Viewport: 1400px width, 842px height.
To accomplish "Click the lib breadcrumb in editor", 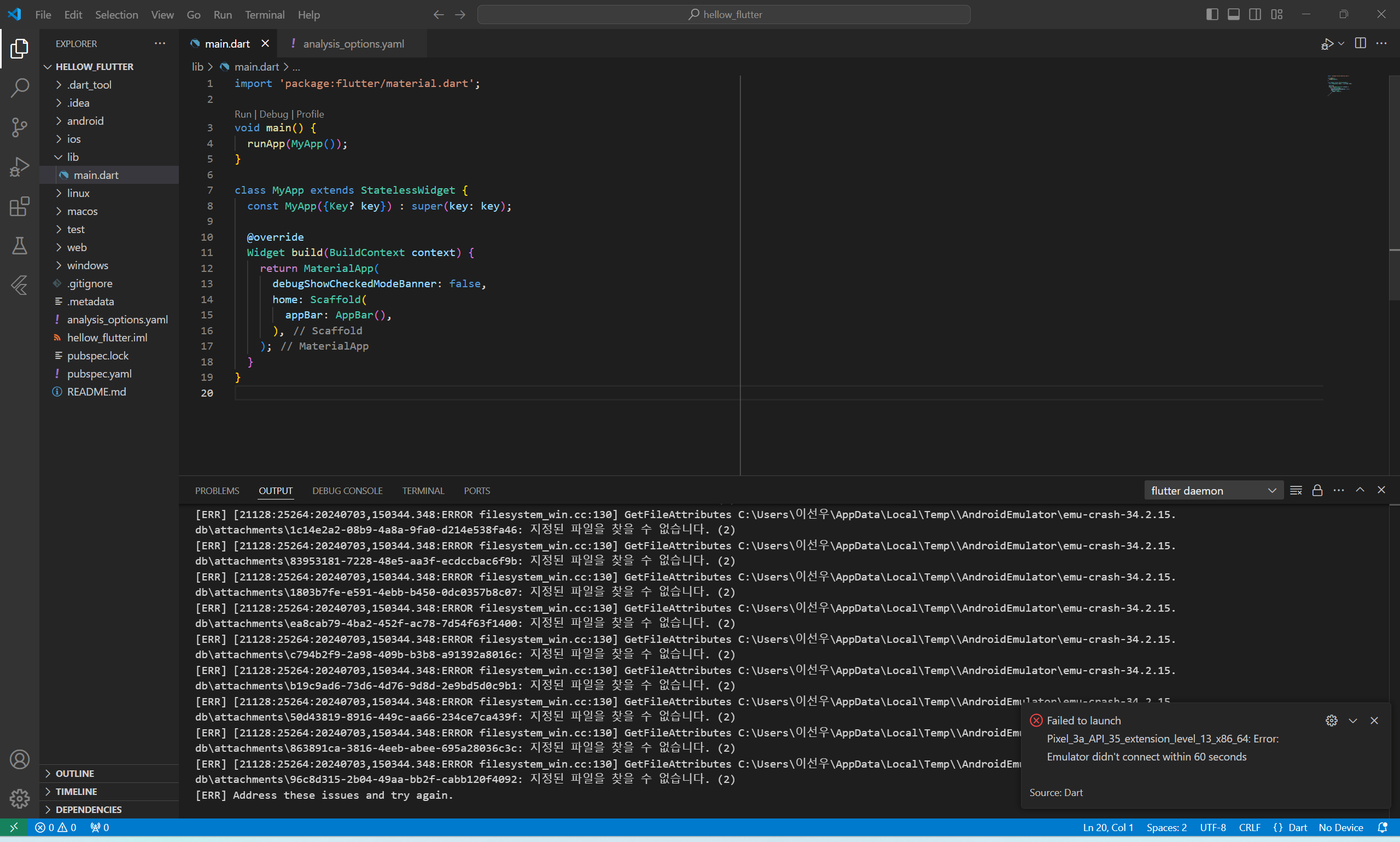I will [197, 67].
